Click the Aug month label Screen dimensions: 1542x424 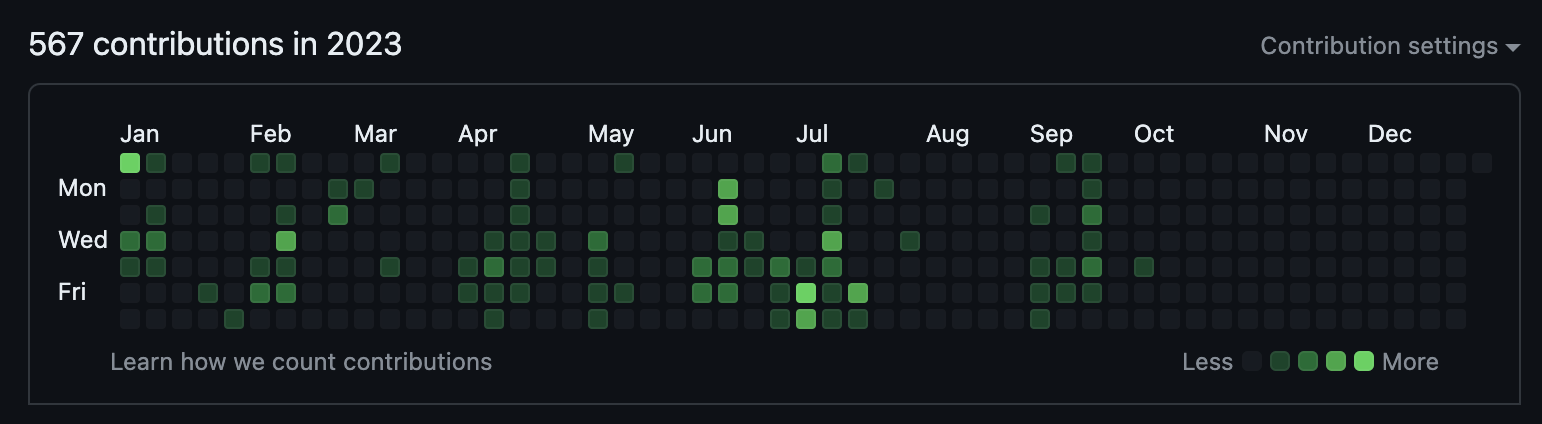coord(947,134)
